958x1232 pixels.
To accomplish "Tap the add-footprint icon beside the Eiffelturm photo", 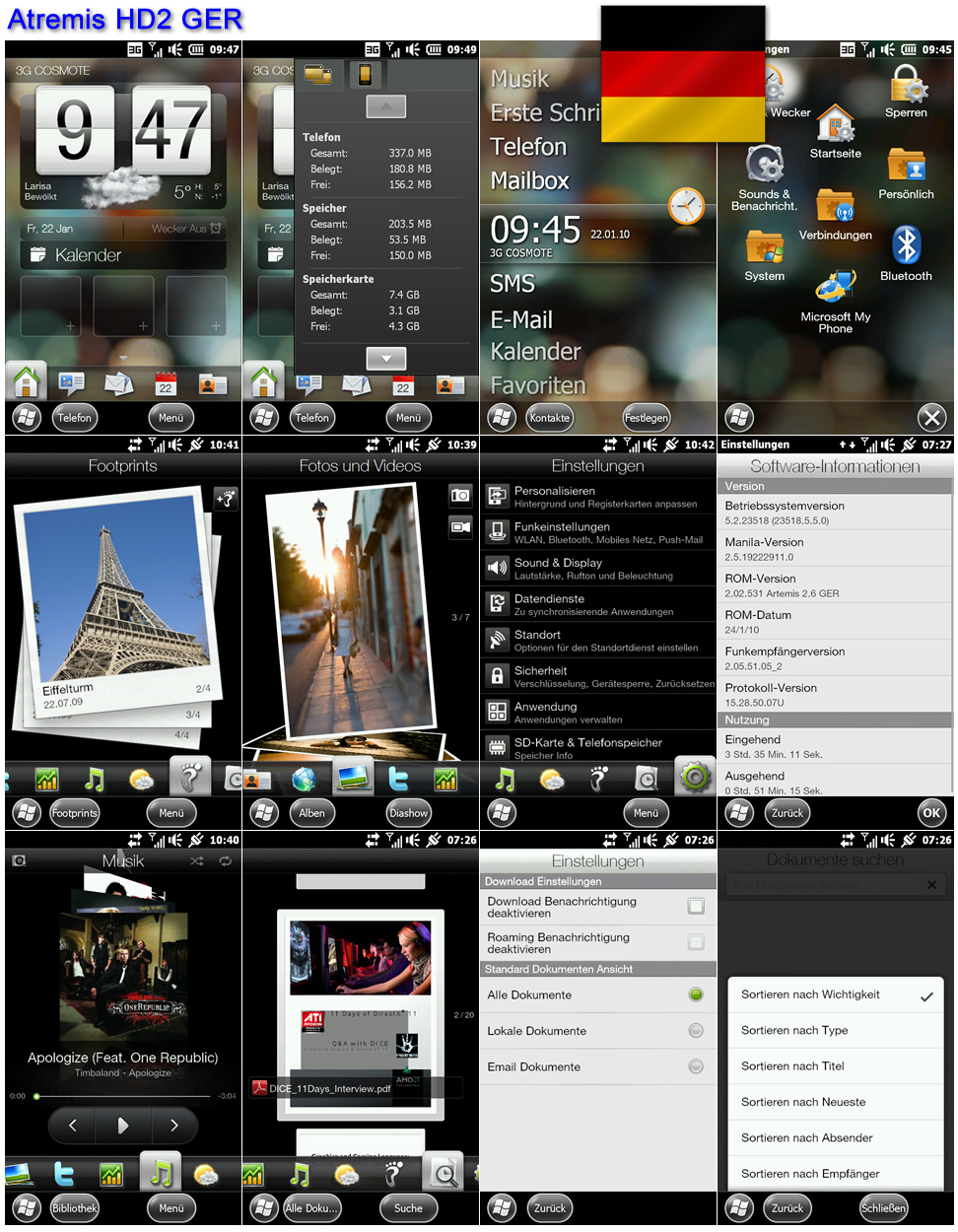I will (x=226, y=499).
